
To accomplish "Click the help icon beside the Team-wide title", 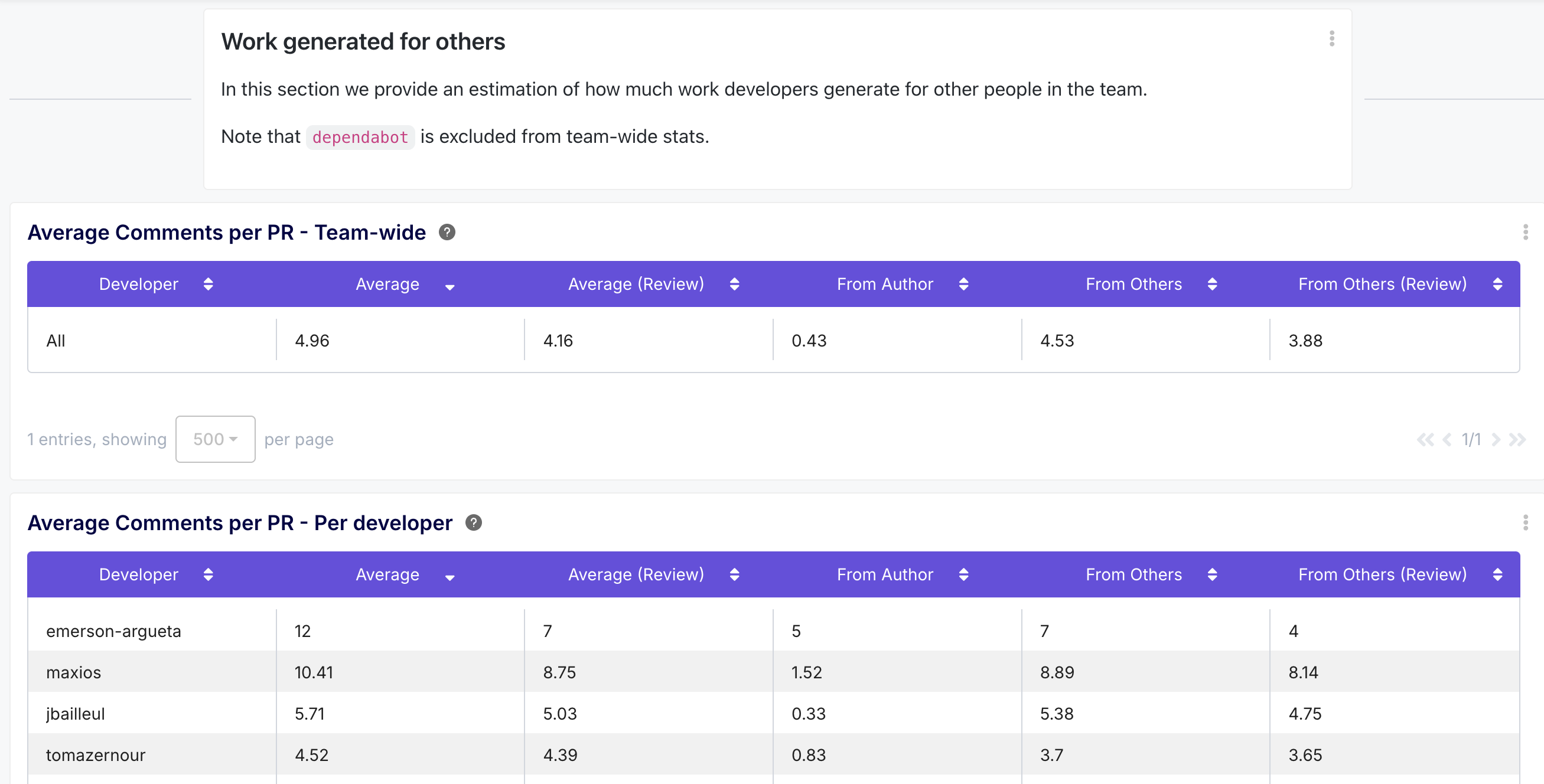I will pyautogui.click(x=447, y=233).
